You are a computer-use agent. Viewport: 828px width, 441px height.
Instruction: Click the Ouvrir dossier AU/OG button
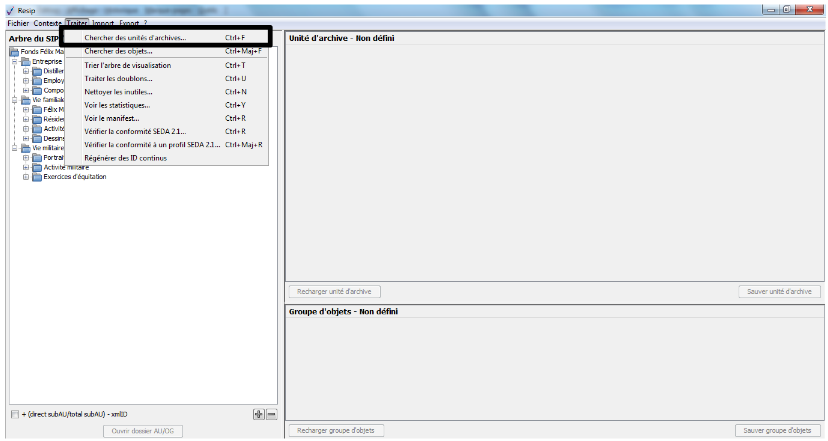pos(143,431)
